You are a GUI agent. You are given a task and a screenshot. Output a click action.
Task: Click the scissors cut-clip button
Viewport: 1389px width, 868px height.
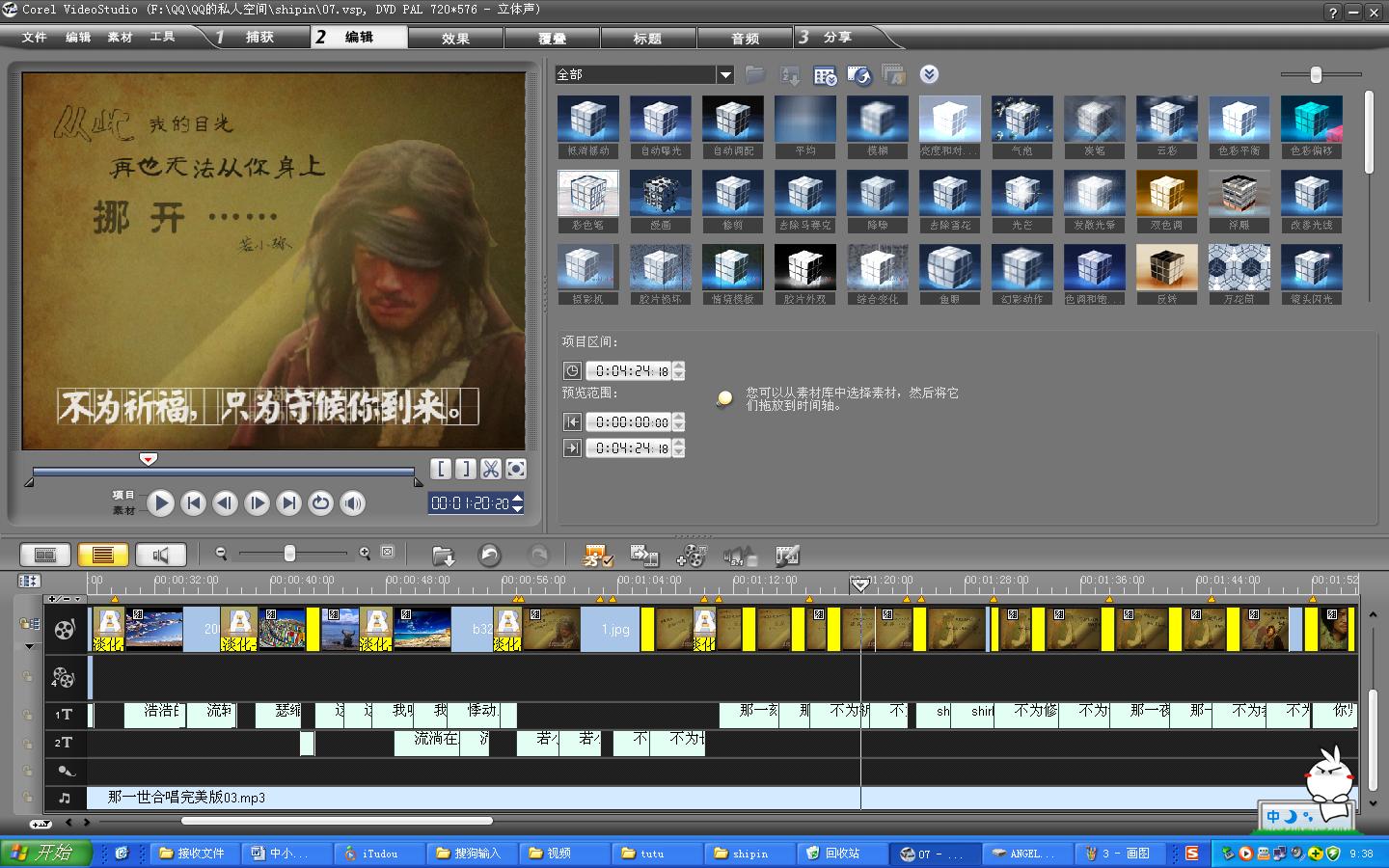[x=491, y=469]
